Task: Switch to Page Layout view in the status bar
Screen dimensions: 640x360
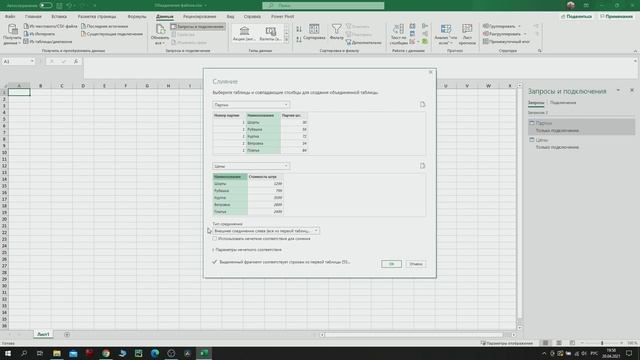Action: click(x=559, y=343)
